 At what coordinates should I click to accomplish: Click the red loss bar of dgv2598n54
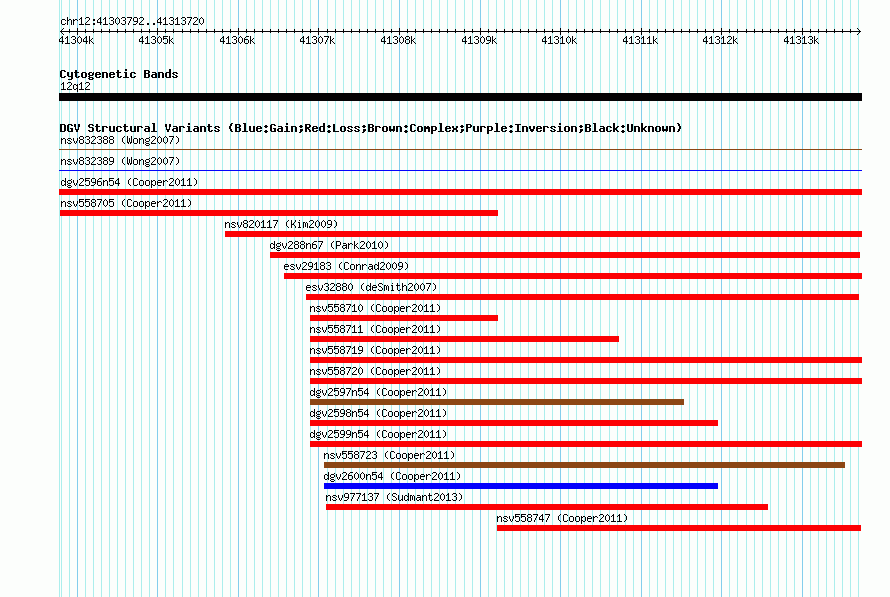coord(514,423)
